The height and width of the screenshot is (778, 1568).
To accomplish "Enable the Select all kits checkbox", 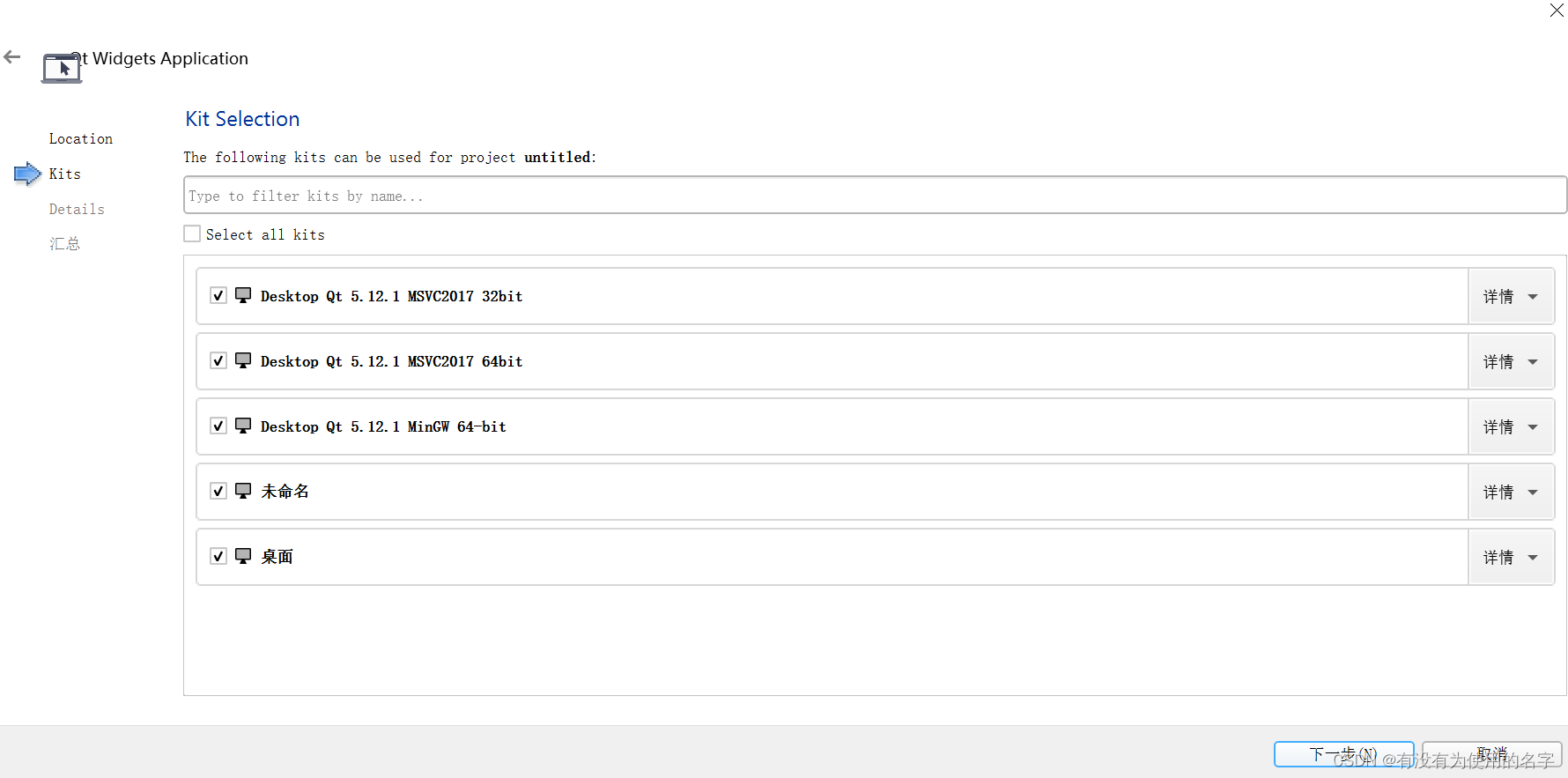I will [x=192, y=233].
